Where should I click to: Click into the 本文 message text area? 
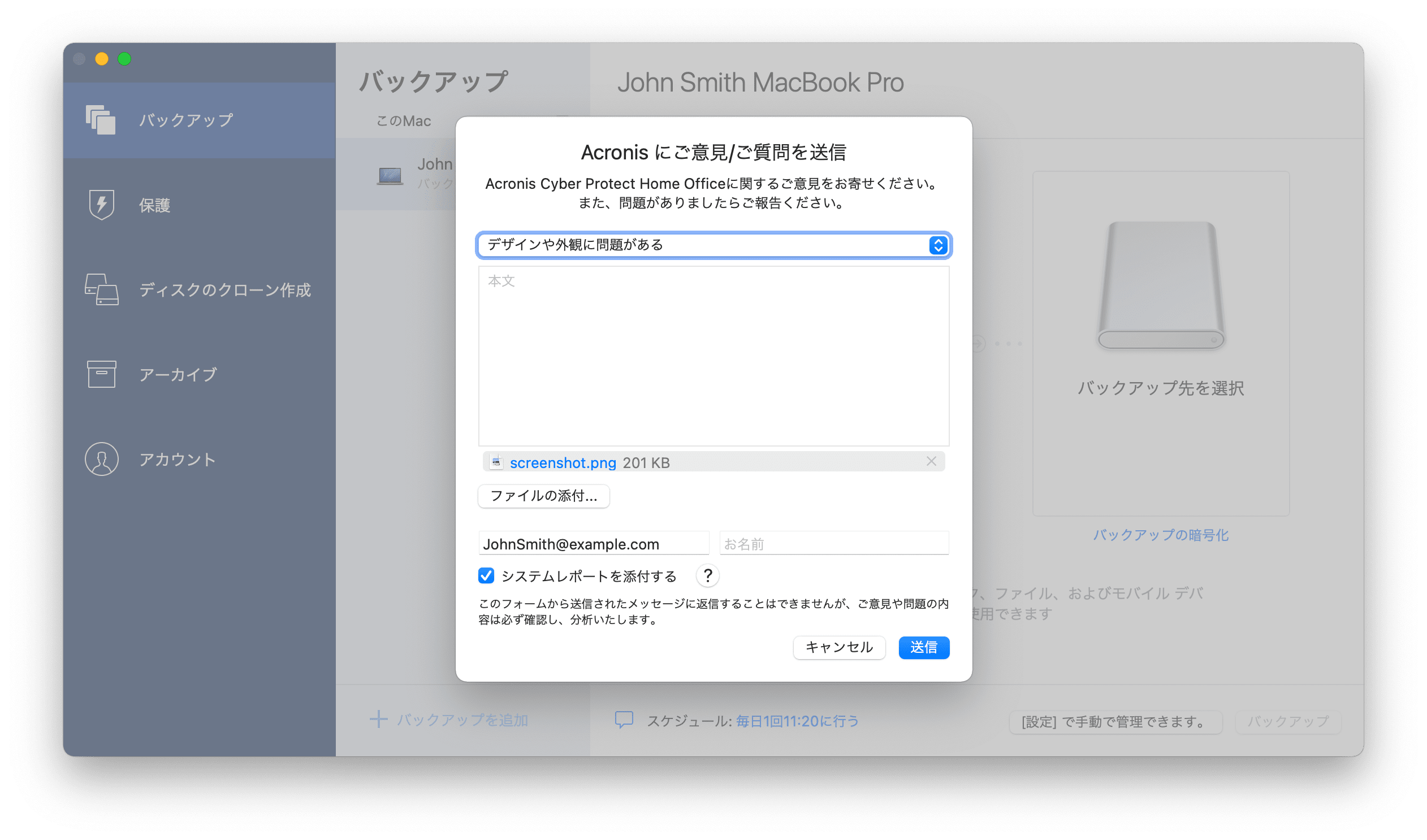(x=713, y=356)
